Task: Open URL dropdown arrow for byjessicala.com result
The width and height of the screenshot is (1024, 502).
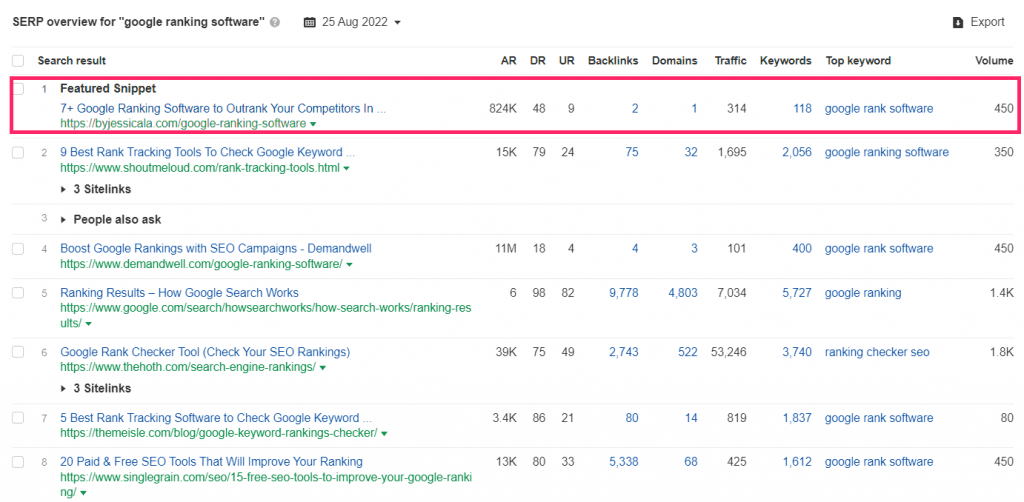Action: click(x=313, y=124)
